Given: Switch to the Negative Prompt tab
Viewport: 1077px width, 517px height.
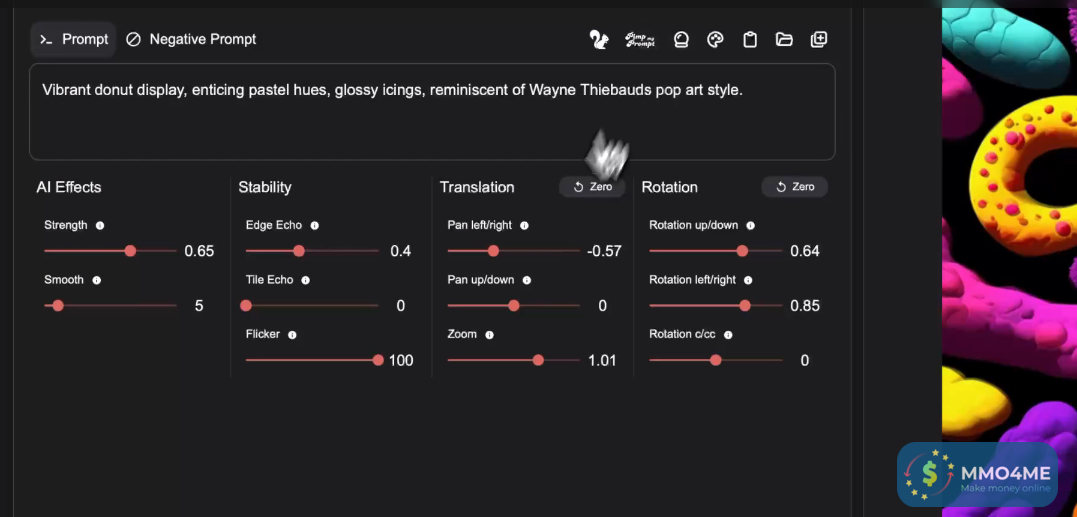Looking at the screenshot, I should click(x=191, y=39).
